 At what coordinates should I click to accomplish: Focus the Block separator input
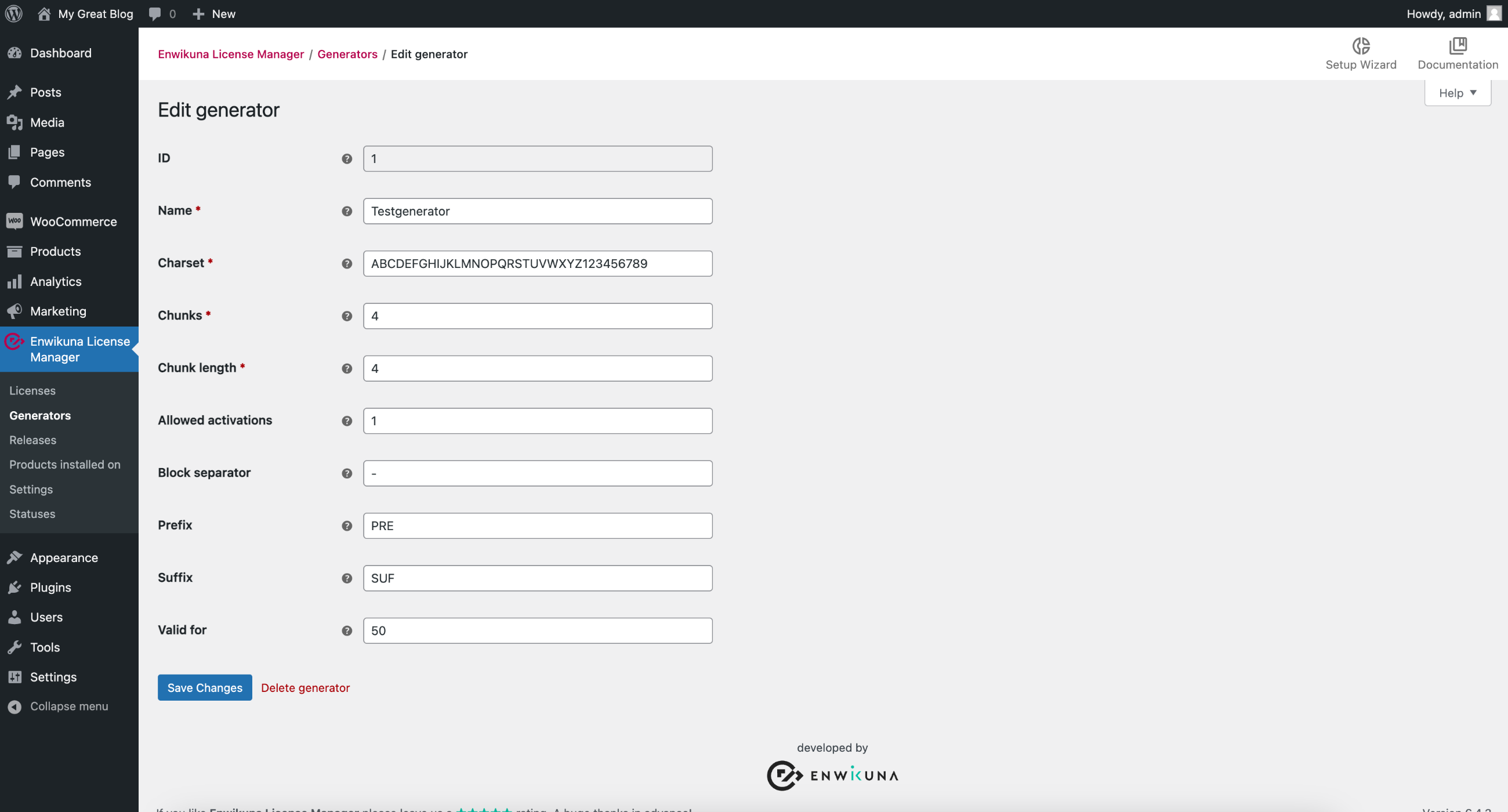(538, 473)
